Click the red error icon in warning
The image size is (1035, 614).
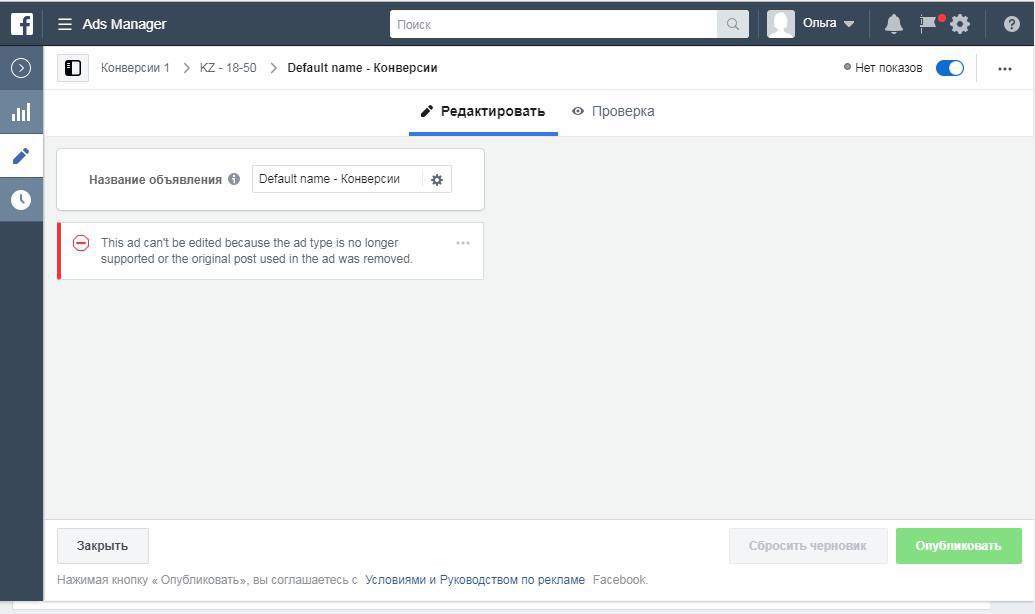[81, 244]
